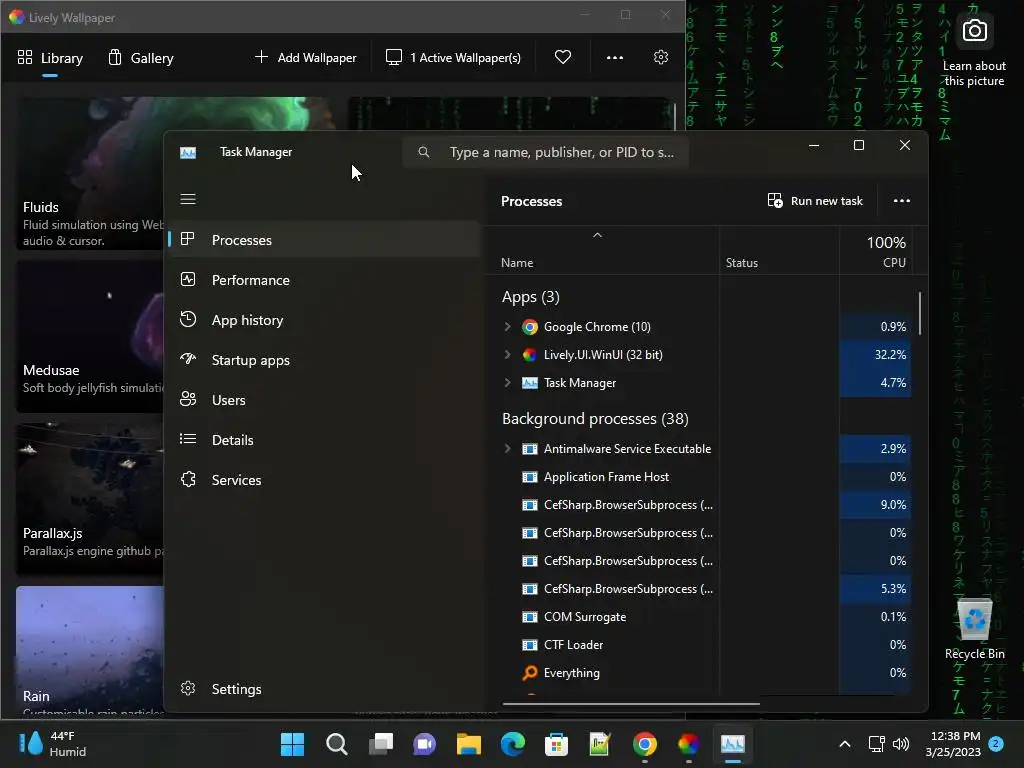Click the vertical scrollbar of process list
Image resolution: width=1024 pixels, height=768 pixels.
[x=920, y=313]
